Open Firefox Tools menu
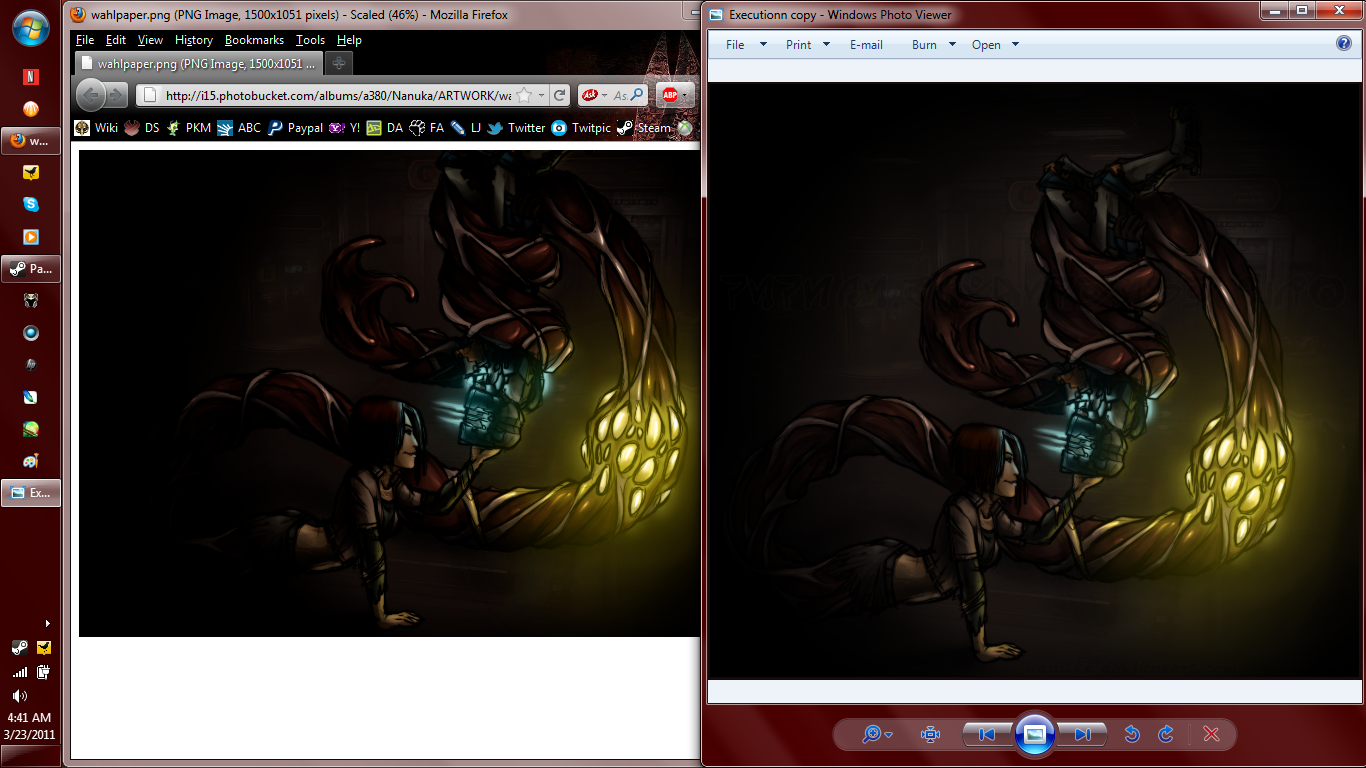The width and height of the screenshot is (1366, 768). coord(311,40)
